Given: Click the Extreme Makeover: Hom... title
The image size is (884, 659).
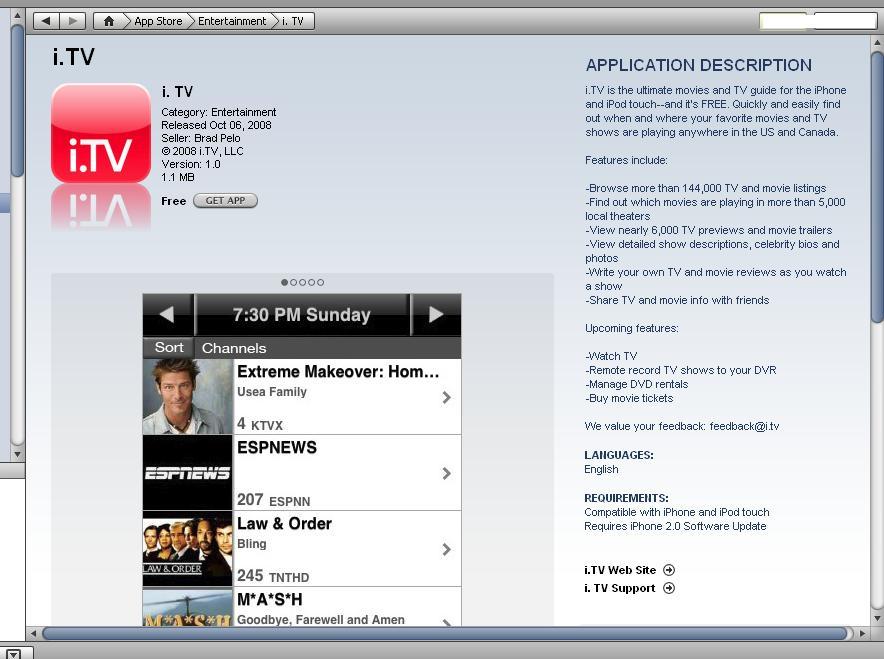Looking at the screenshot, I should point(338,371).
